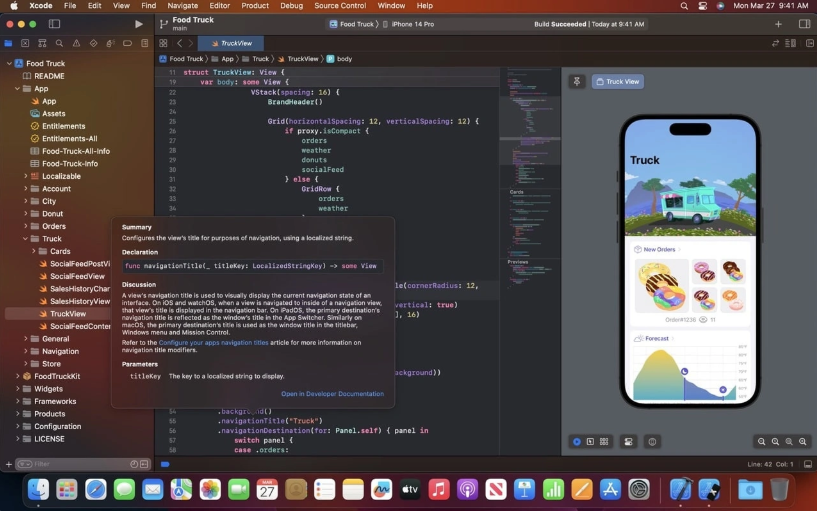Expand the Localizable group
Image resolution: width=817 pixels, height=512 pixels.
click(26, 176)
